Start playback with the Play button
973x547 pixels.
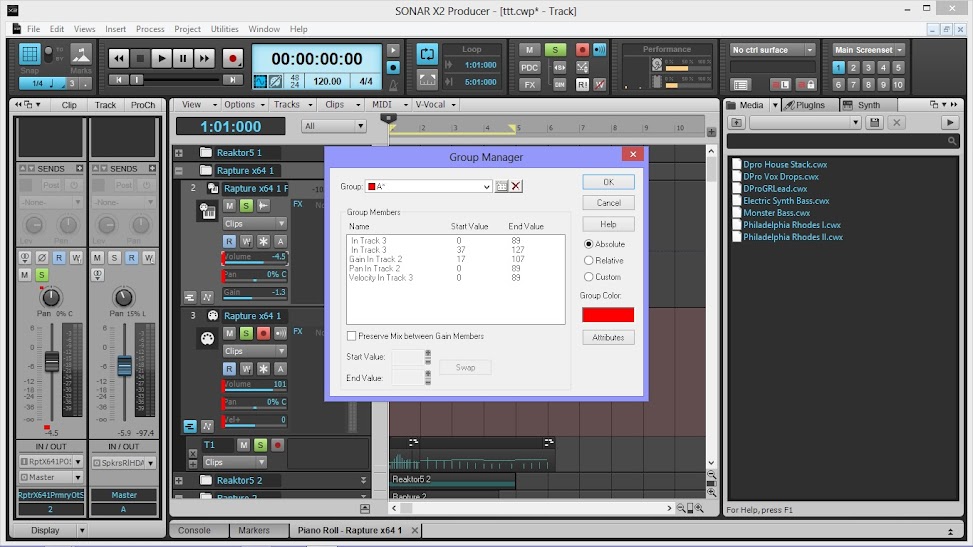click(161, 58)
